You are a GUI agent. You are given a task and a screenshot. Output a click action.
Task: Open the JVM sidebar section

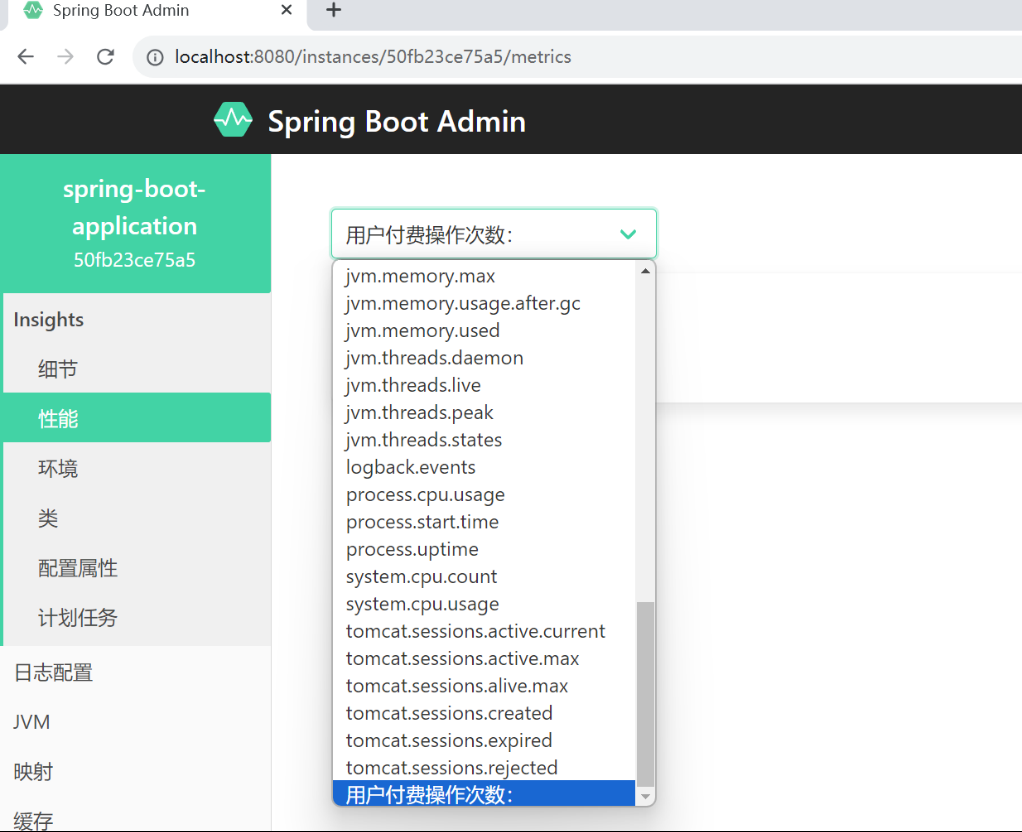point(32,722)
